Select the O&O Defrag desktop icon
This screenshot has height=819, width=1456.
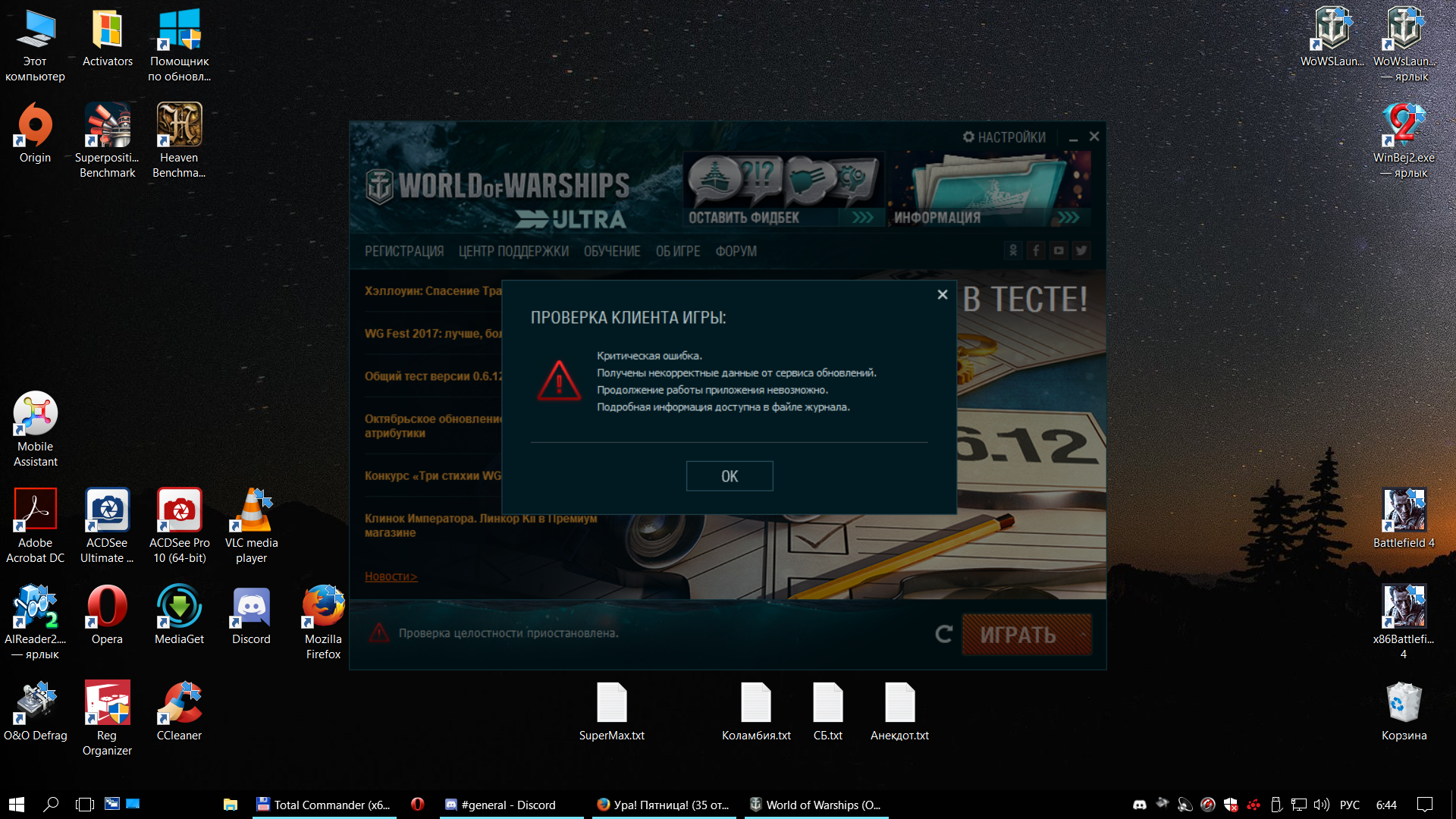tap(35, 711)
